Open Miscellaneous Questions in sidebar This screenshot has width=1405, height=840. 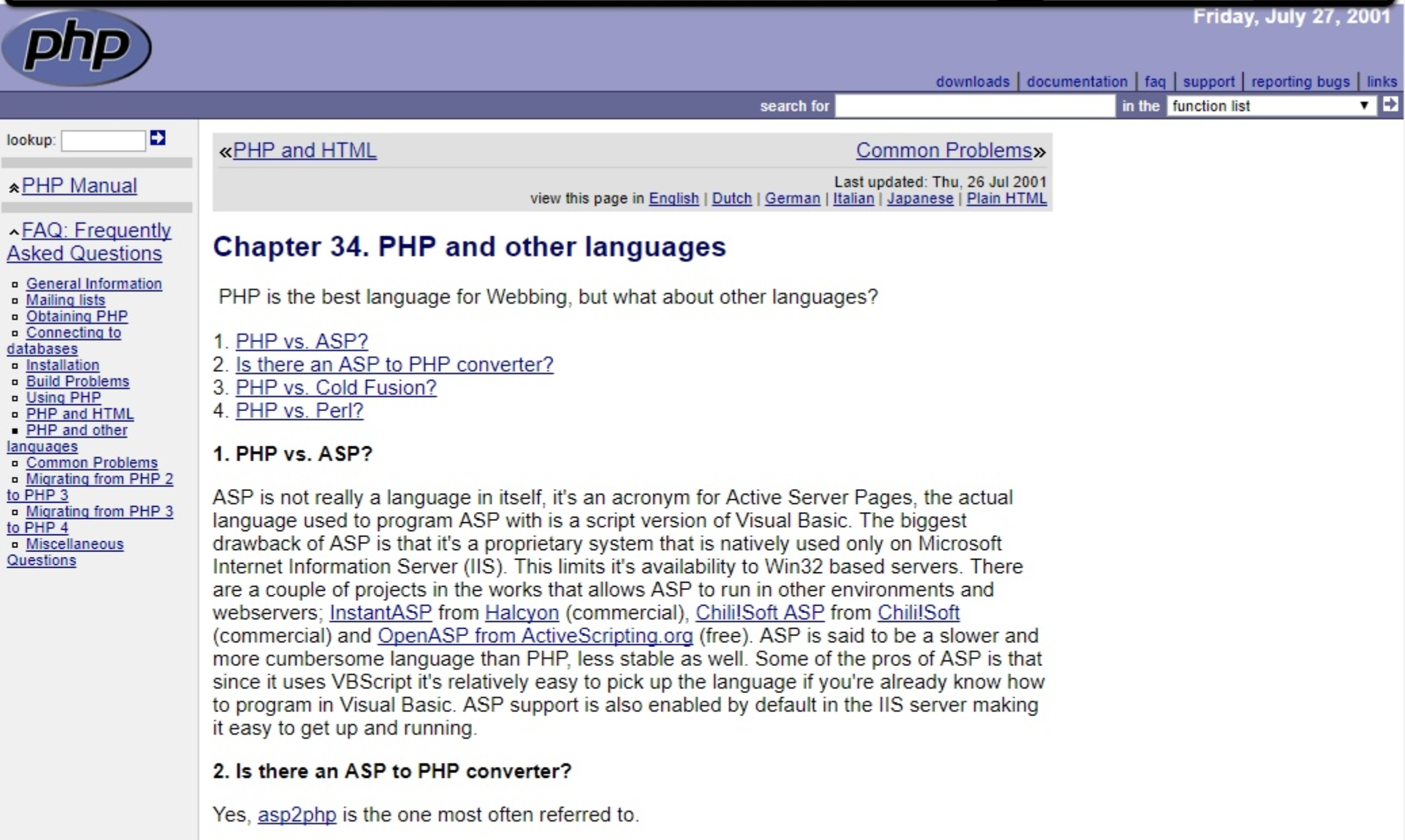65,552
